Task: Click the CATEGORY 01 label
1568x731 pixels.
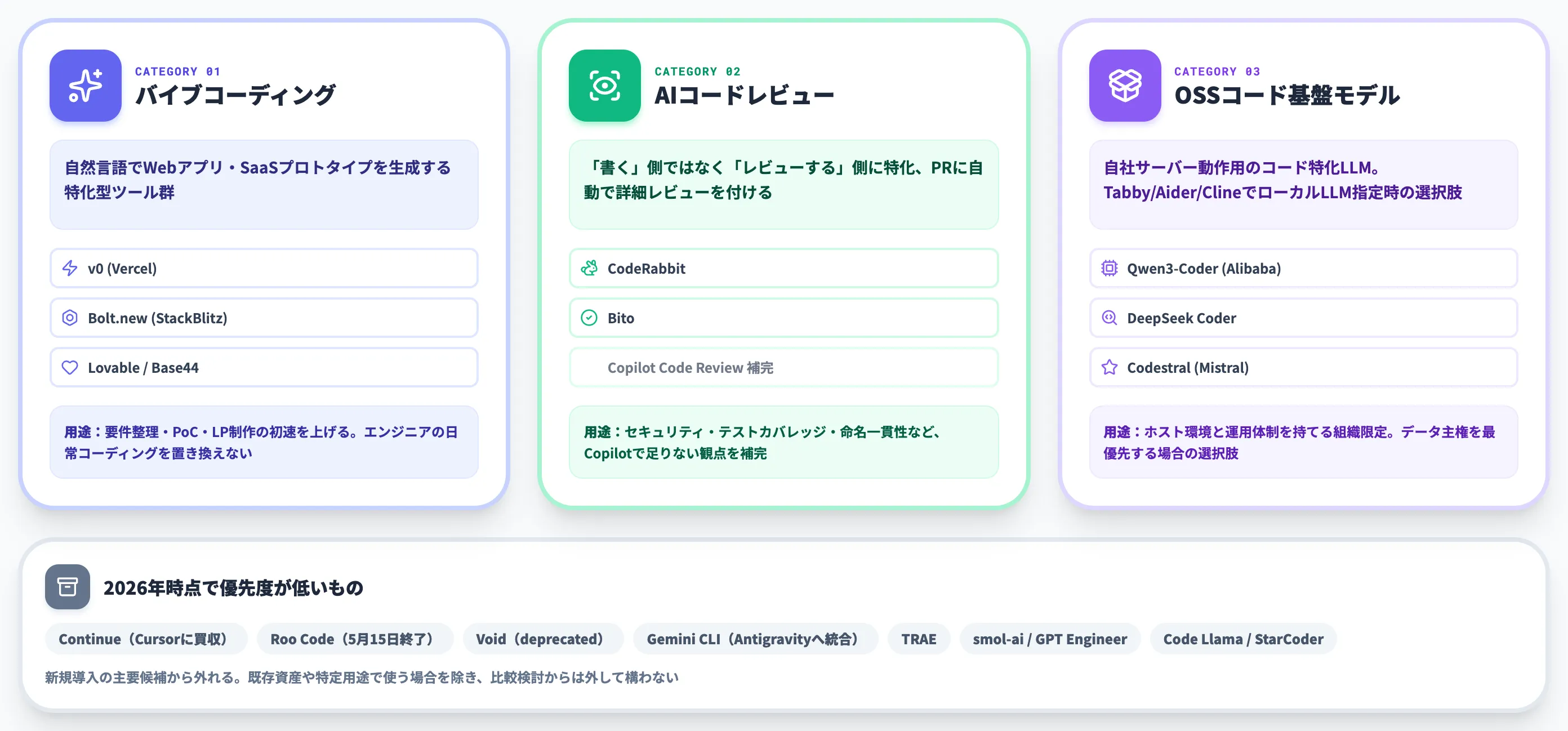Action: pyautogui.click(x=178, y=71)
